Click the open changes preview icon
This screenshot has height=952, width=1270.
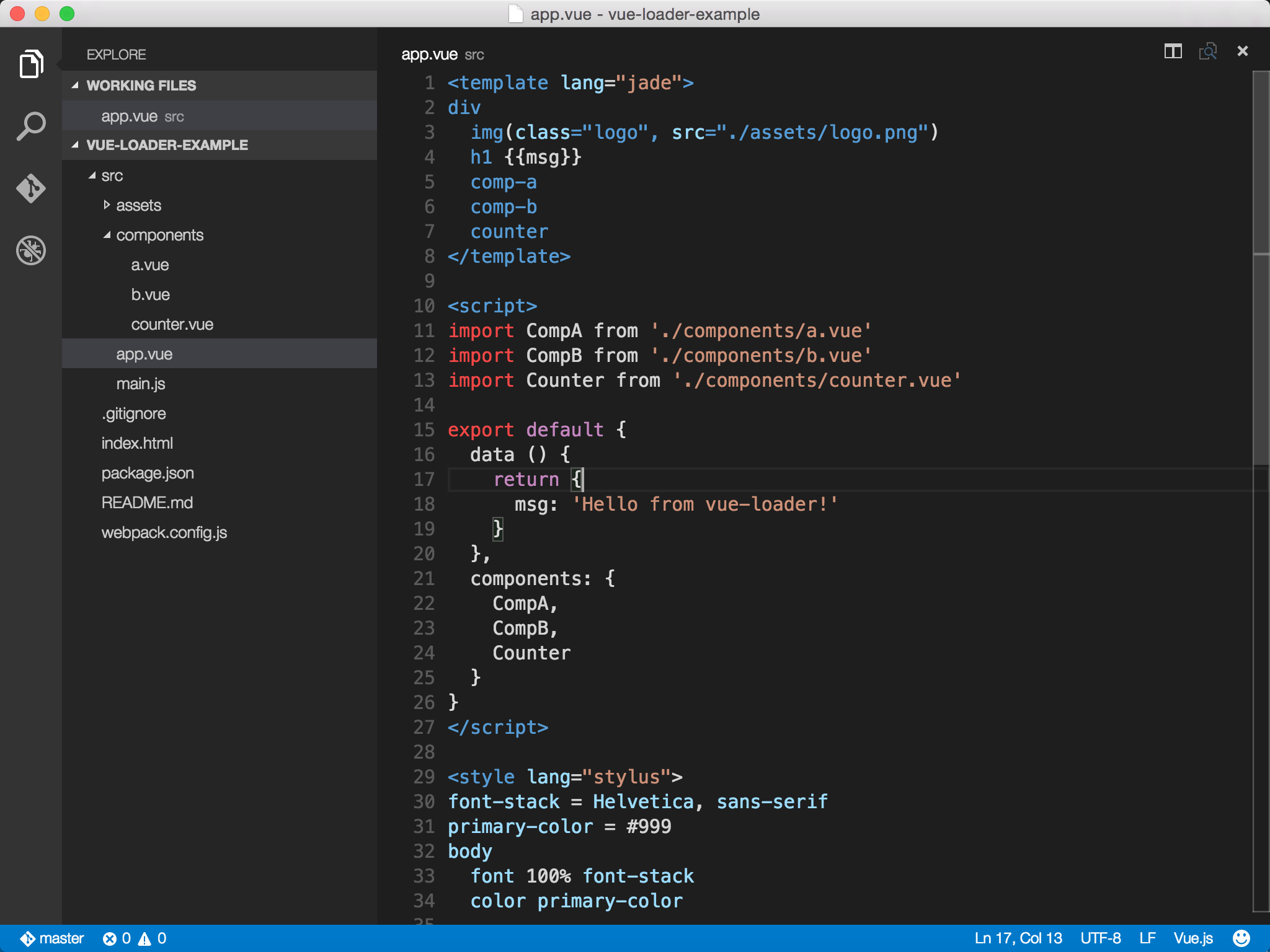coord(1207,51)
